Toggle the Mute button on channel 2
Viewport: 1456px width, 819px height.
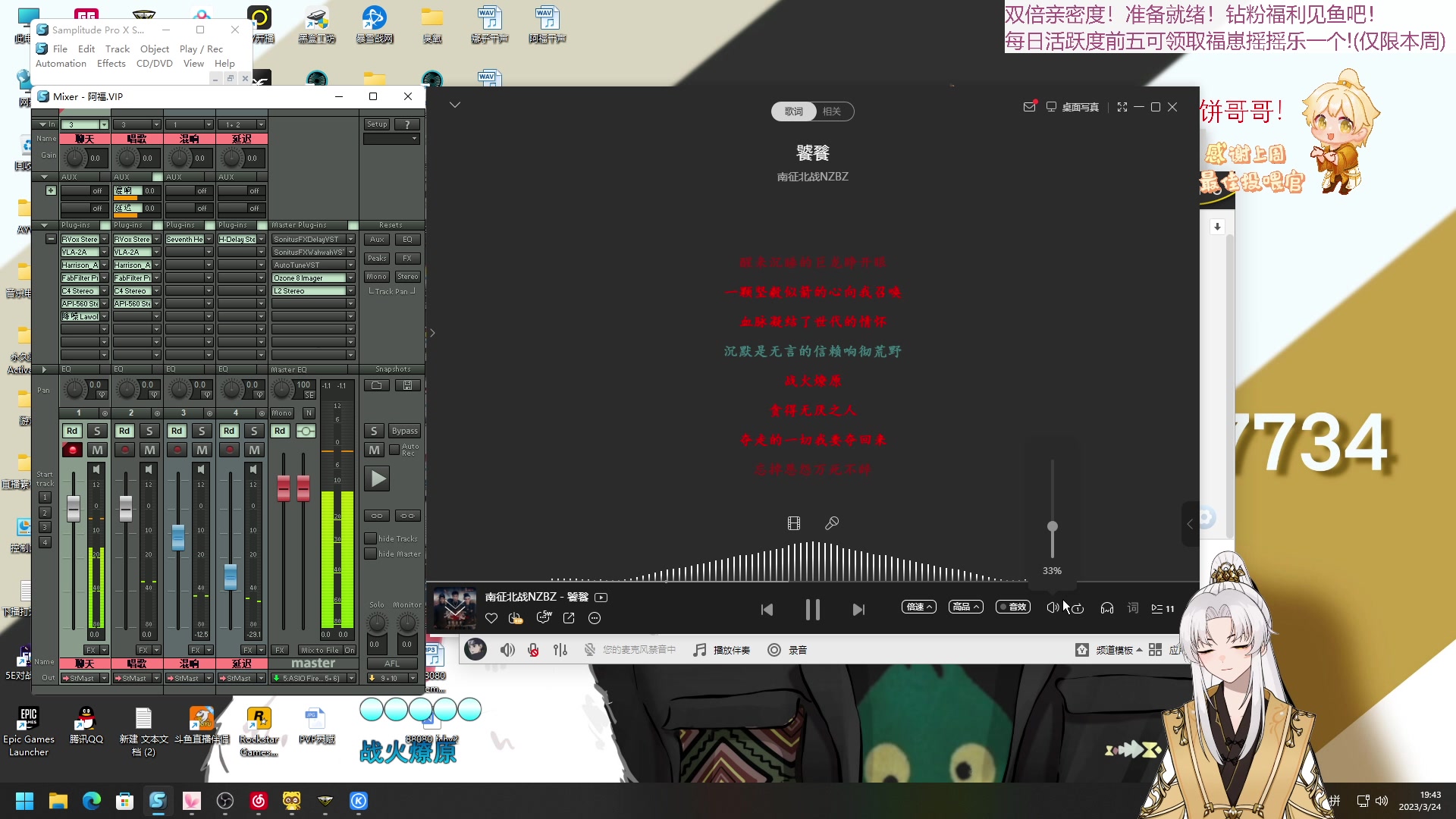(x=149, y=450)
